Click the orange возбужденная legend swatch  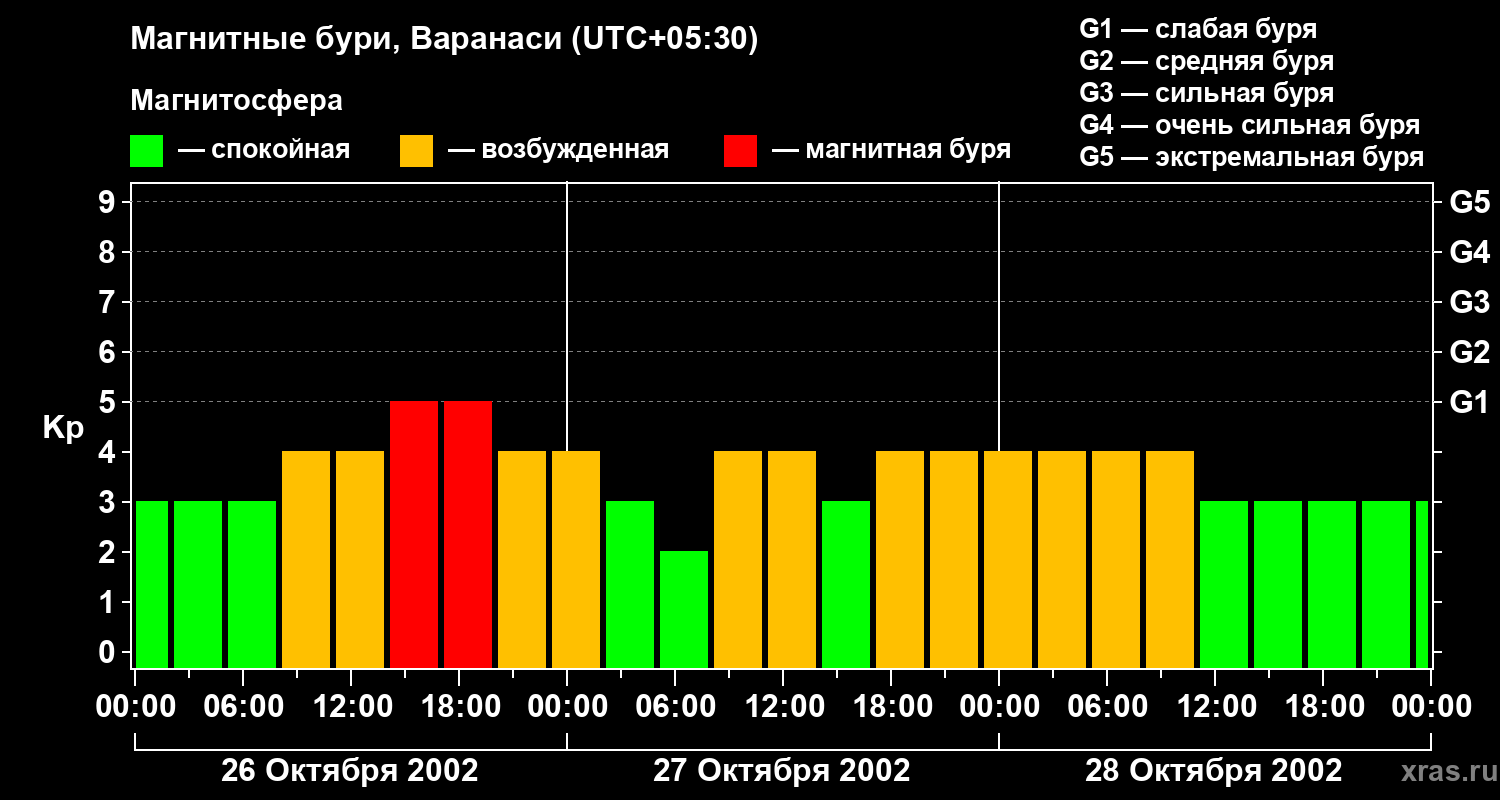[x=416, y=151]
